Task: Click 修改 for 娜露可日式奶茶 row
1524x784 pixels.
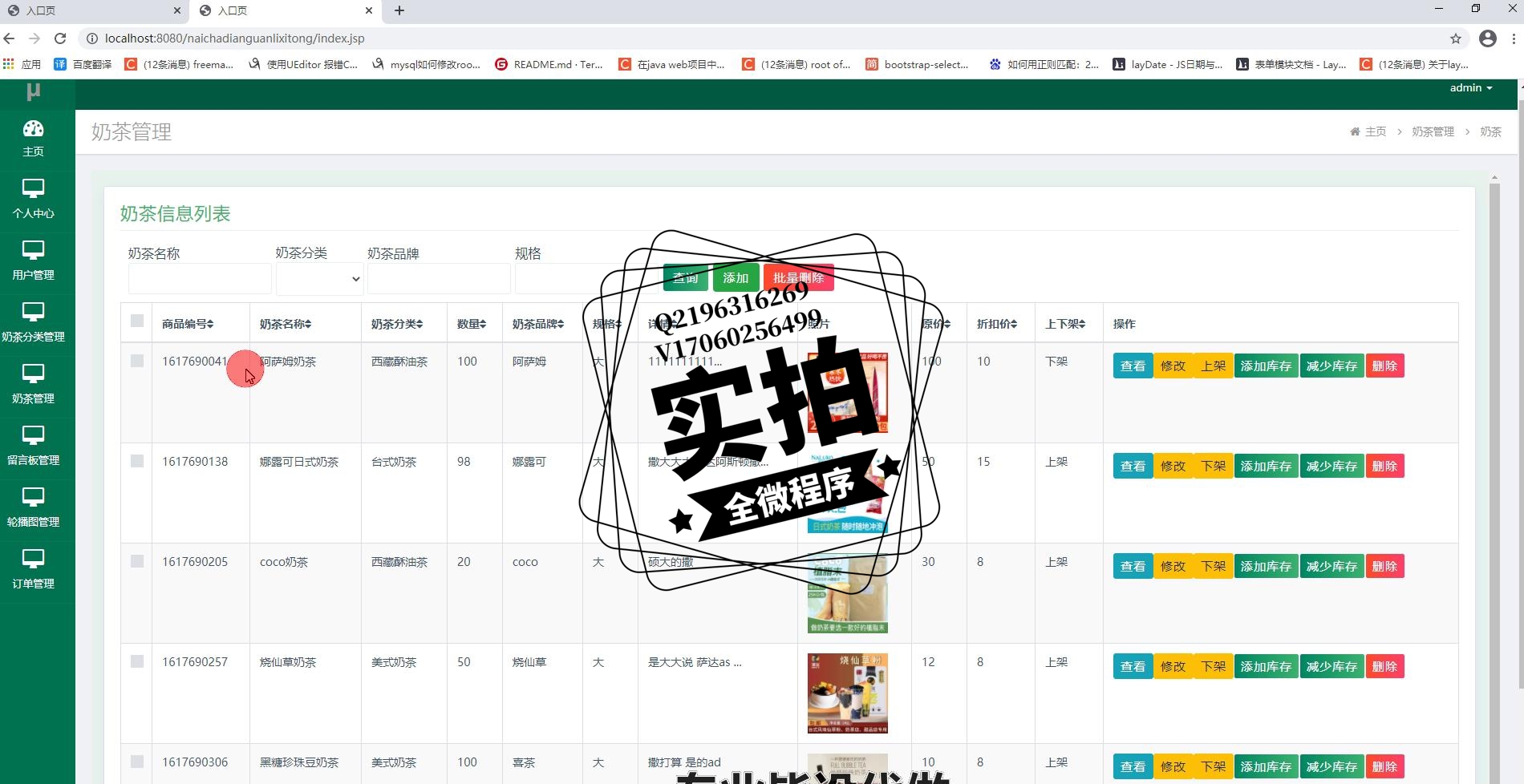Action: (1173, 466)
